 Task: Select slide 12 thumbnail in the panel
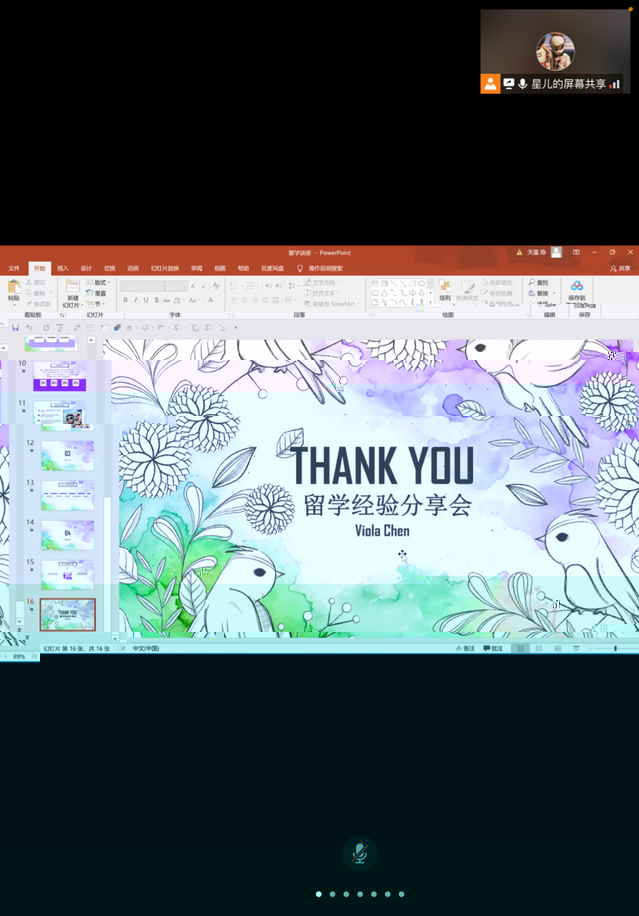[67, 455]
